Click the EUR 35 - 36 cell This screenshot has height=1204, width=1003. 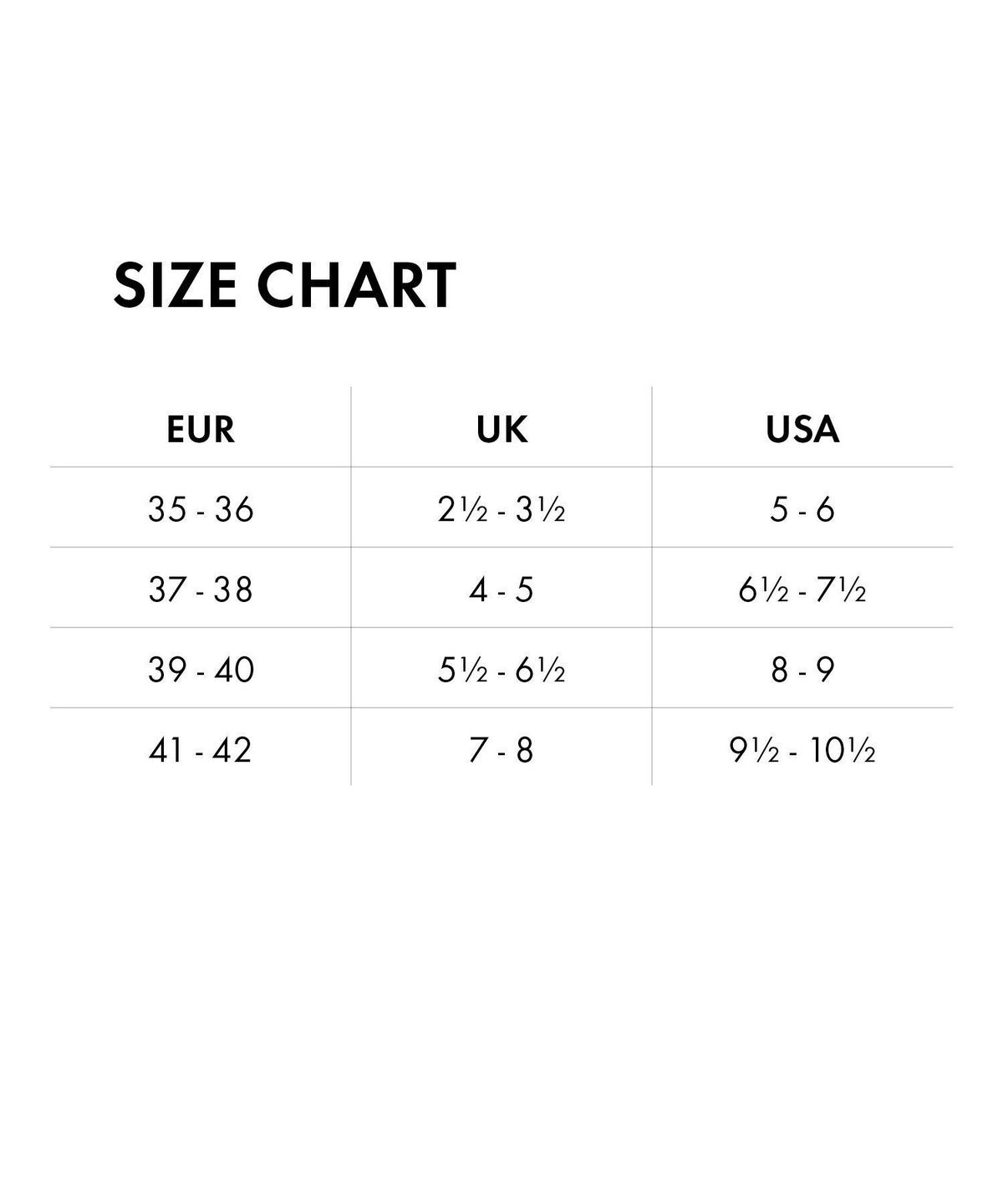(x=201, y=509)
